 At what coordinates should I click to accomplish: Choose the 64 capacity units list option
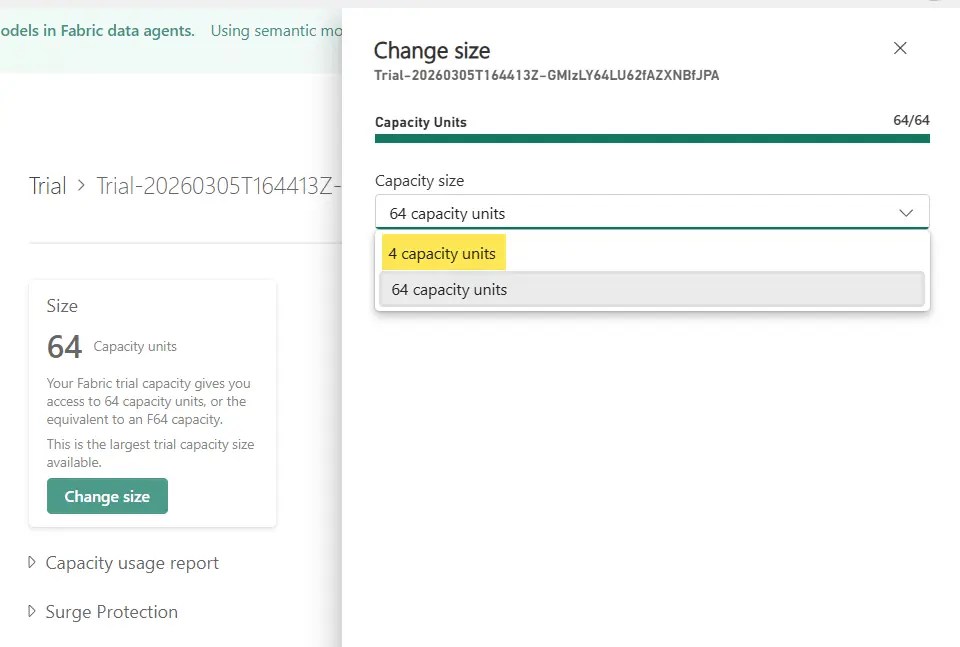coord(652,290)
